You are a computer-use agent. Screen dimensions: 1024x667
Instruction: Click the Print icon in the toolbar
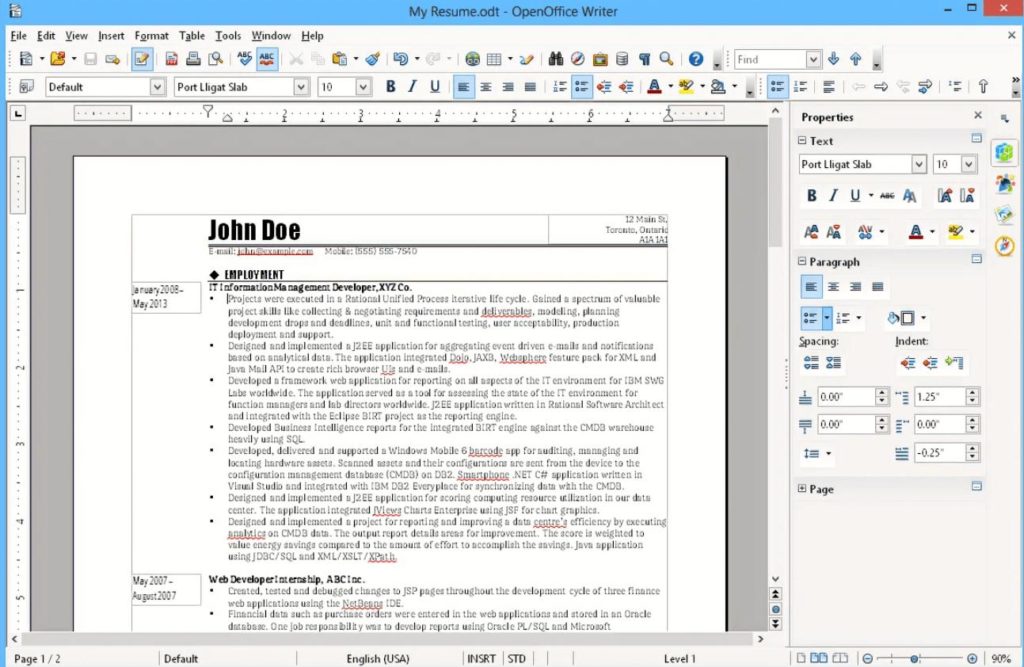[193, 59]
